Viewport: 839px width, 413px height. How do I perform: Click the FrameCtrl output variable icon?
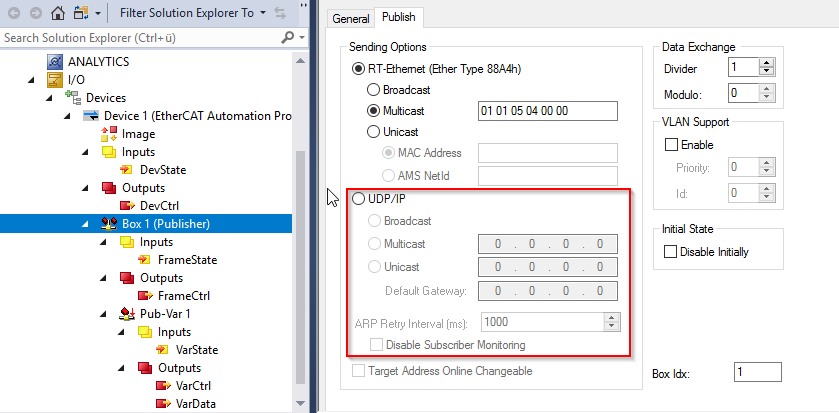(146, 296)
